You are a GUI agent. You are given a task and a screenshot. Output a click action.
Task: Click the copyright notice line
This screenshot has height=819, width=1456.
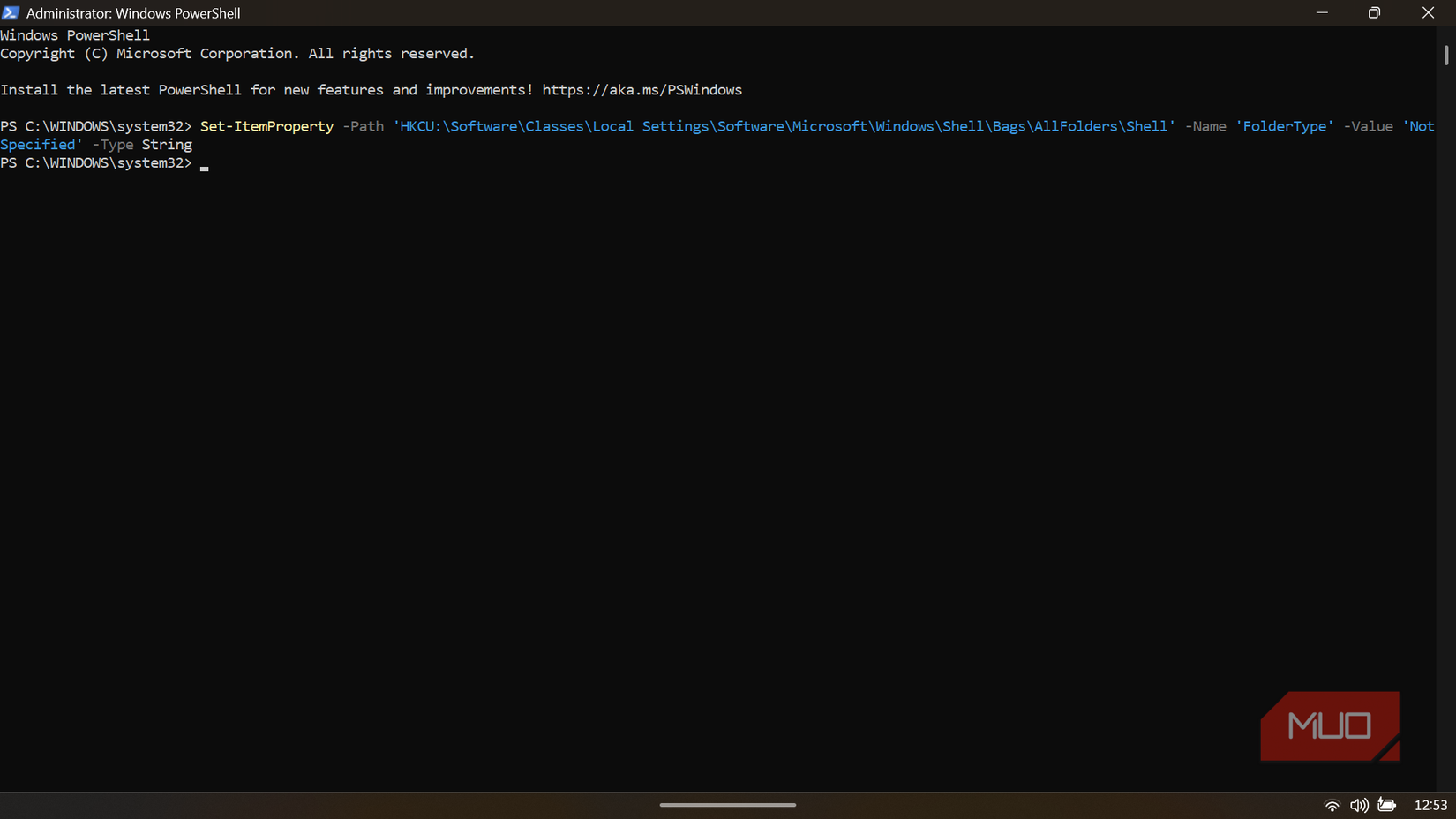236,53
